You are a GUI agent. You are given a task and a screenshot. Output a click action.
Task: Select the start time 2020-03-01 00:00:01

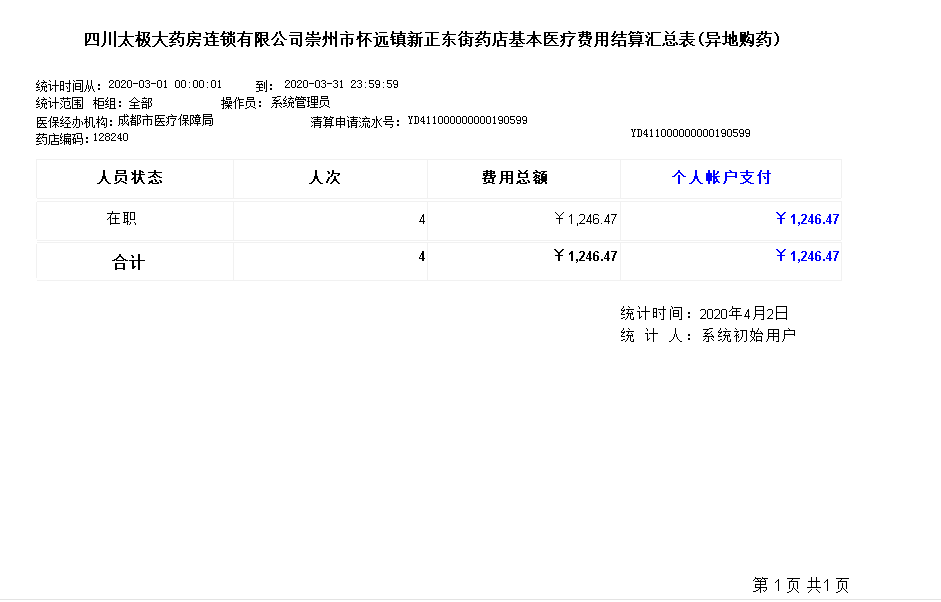[x=165, y=85]
